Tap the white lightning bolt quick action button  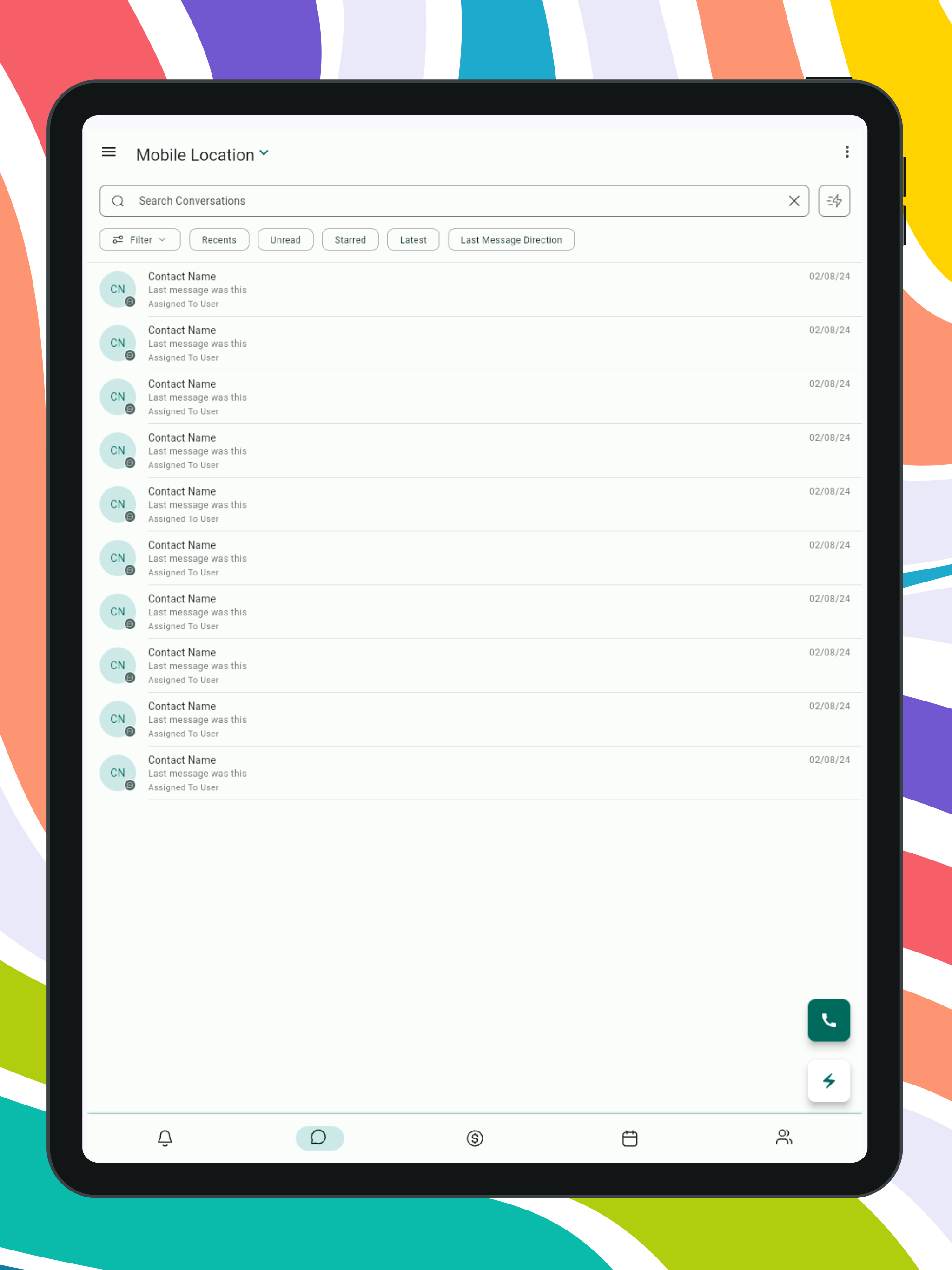click(828, 1081)
